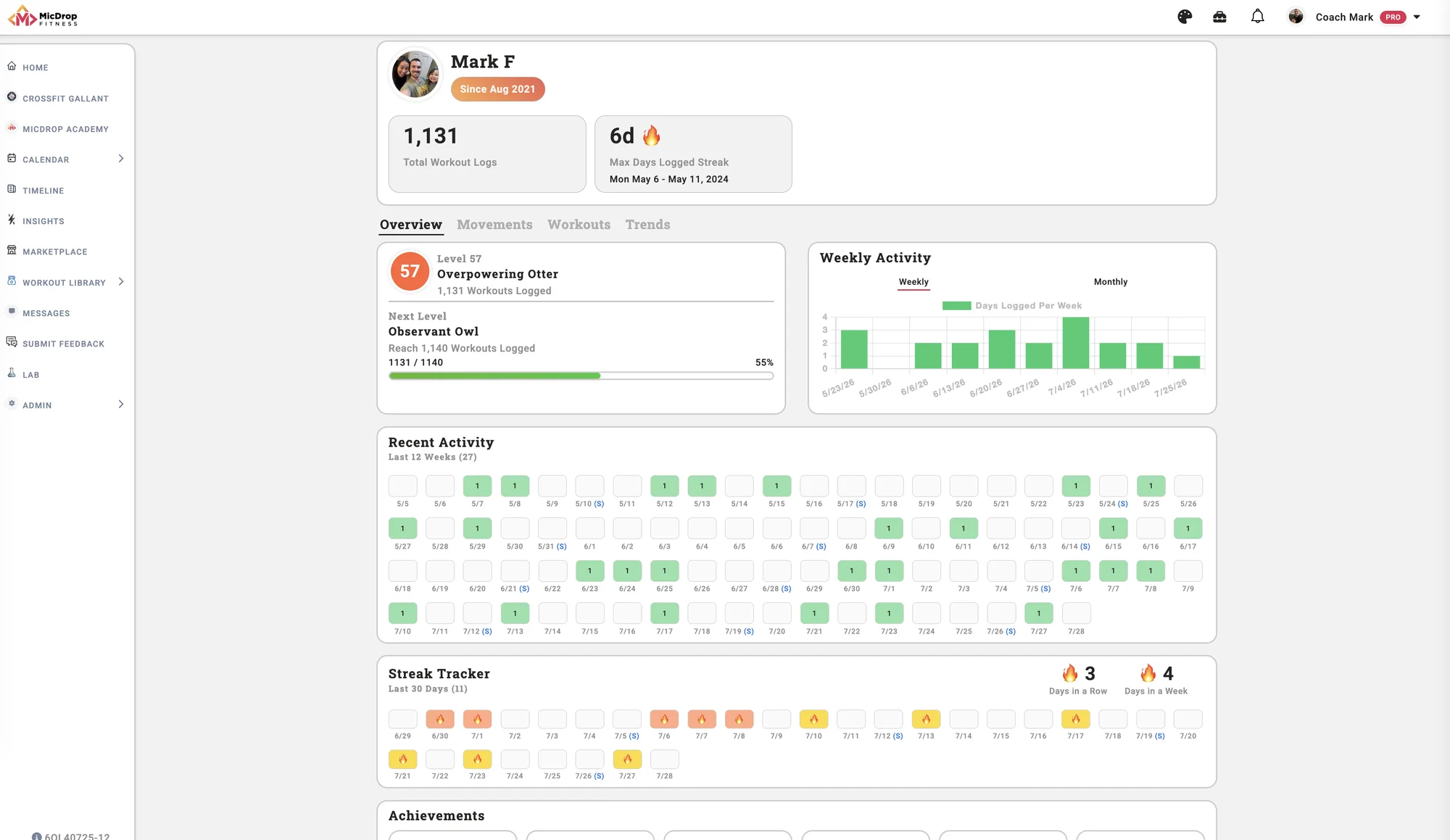Click the level progress bar

pos(581,376)
